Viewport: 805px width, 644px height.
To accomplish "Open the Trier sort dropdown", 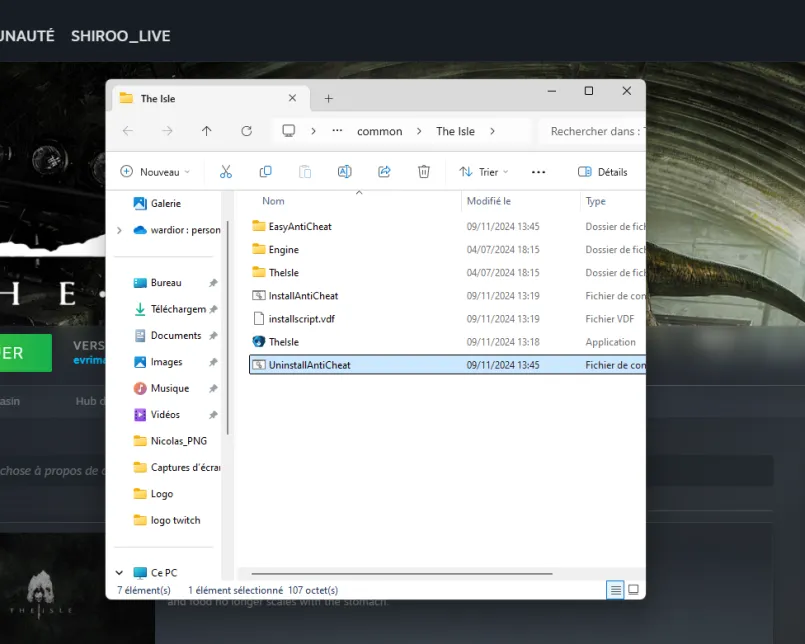I will point(484,172).
